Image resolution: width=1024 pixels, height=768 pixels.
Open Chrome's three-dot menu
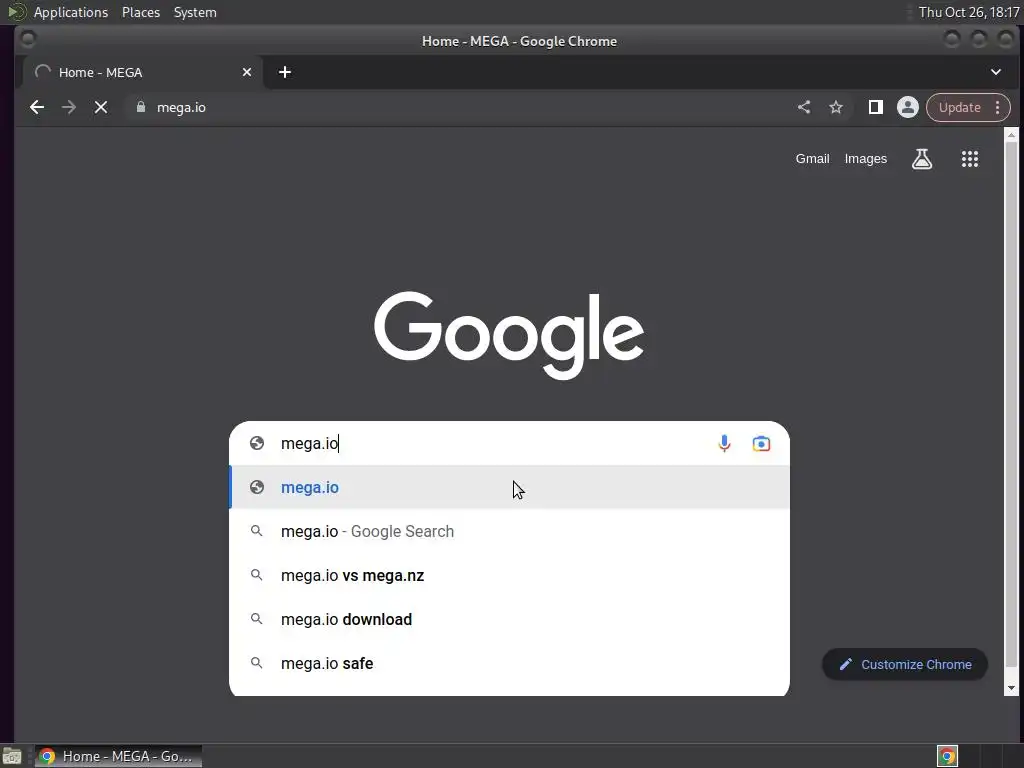[997, 107]
